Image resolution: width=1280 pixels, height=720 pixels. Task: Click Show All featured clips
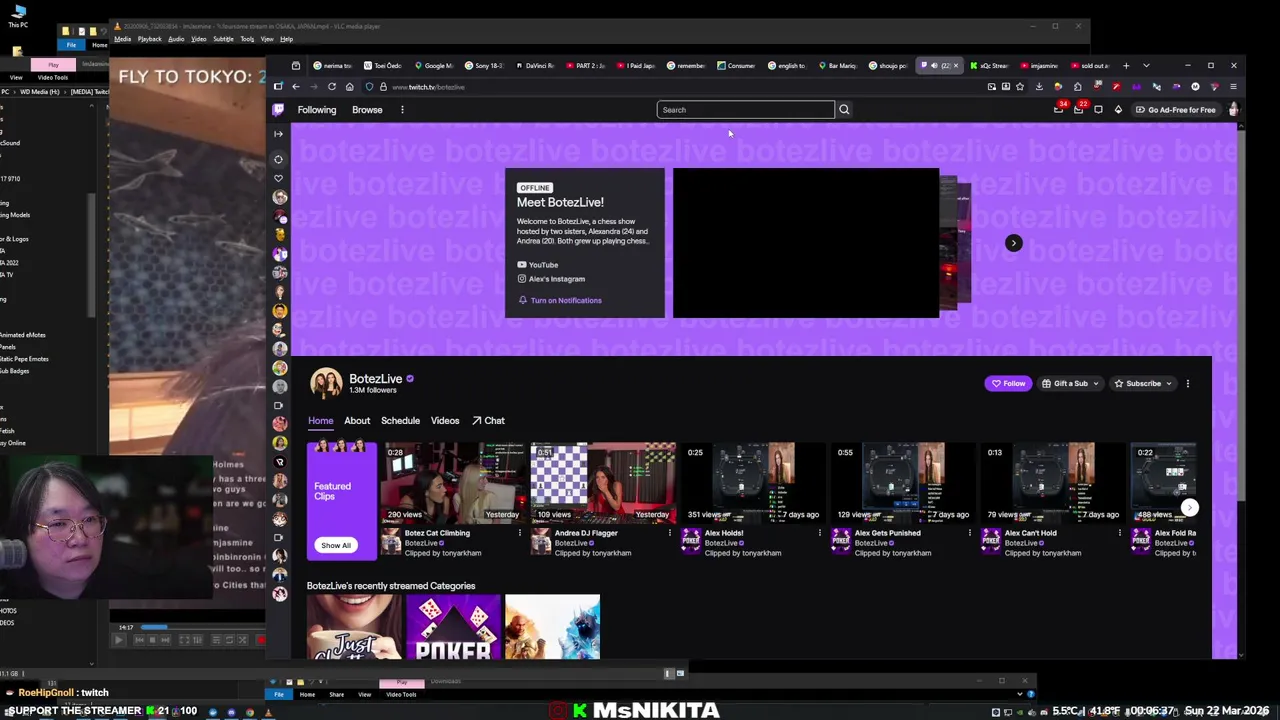tap(336, 545)
